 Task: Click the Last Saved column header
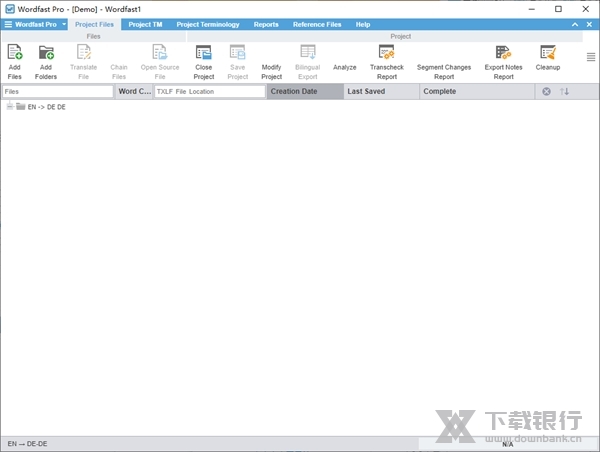pos(380,91)
